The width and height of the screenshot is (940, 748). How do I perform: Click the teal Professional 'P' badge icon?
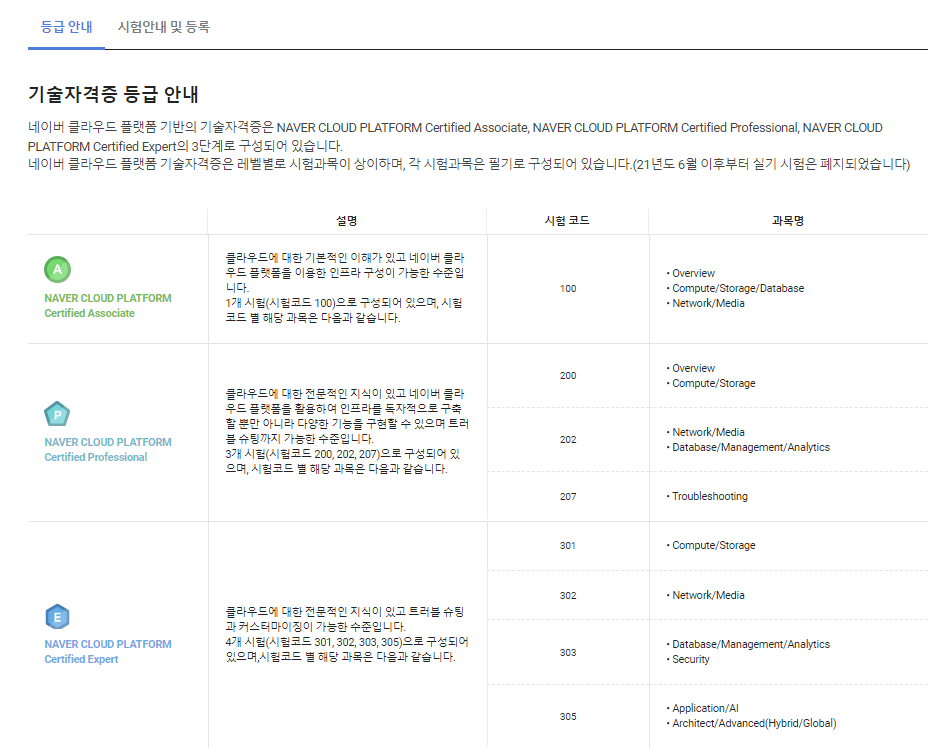(57, 414)
